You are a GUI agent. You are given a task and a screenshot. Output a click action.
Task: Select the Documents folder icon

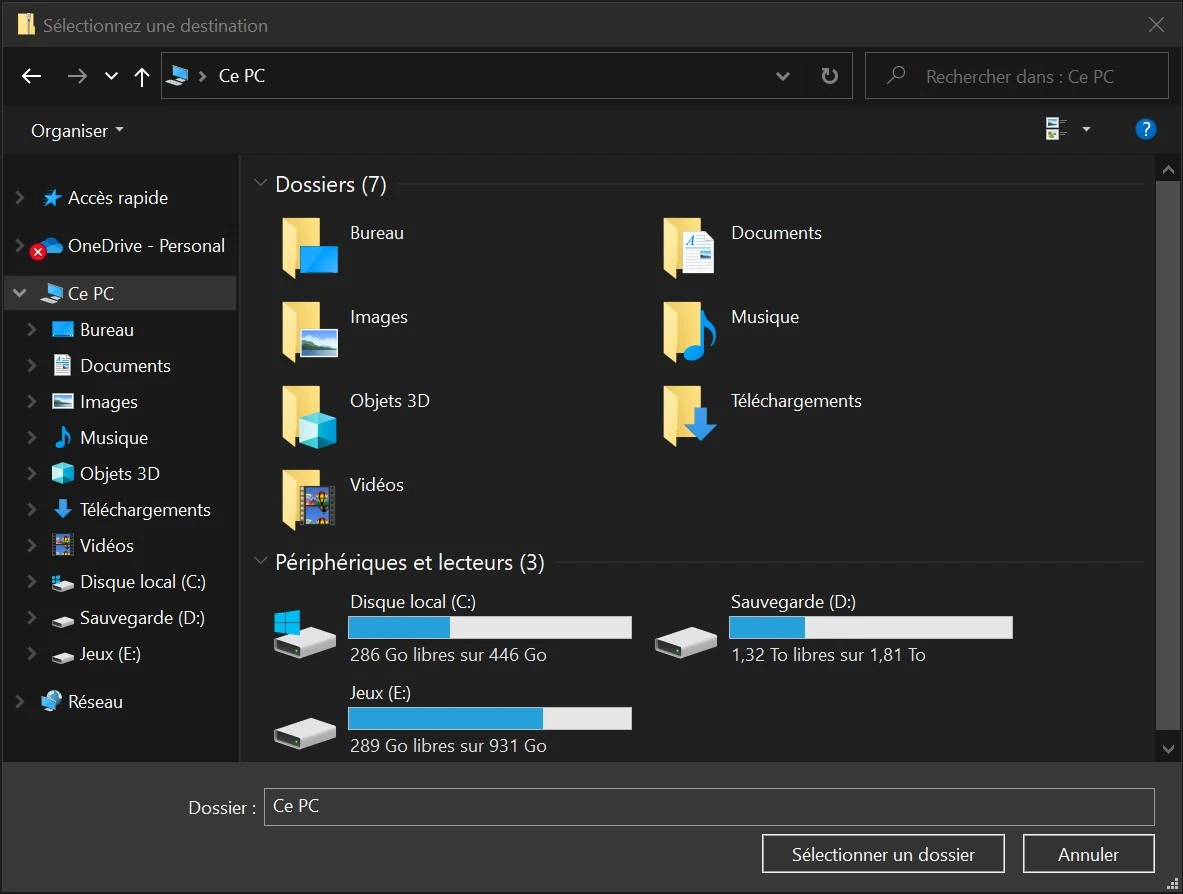[x=689, y=247]
